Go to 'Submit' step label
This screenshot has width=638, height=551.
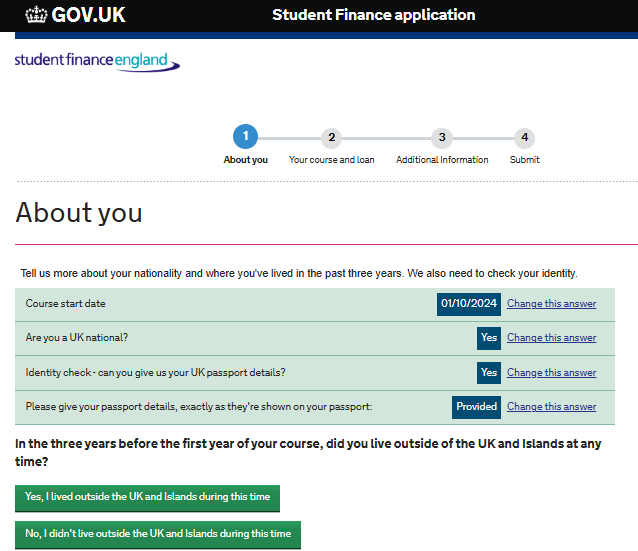[524, 160]
